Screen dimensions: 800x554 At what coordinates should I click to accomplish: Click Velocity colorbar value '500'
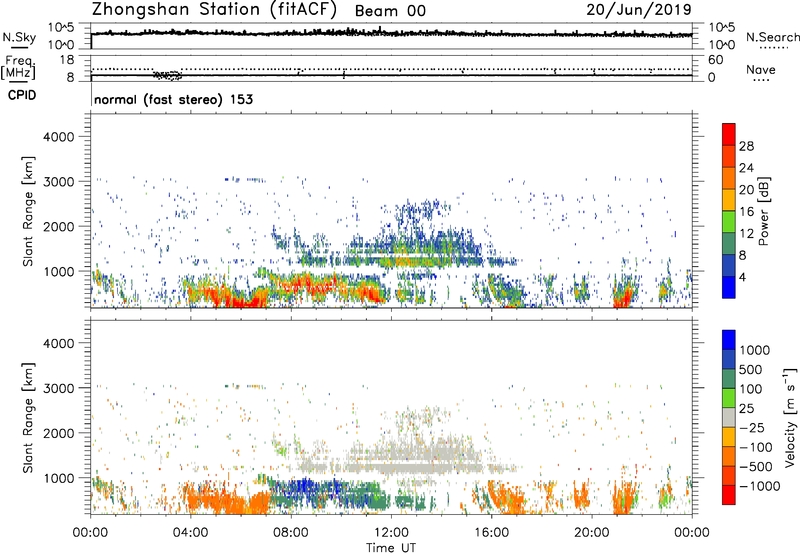tap(751, 369)
